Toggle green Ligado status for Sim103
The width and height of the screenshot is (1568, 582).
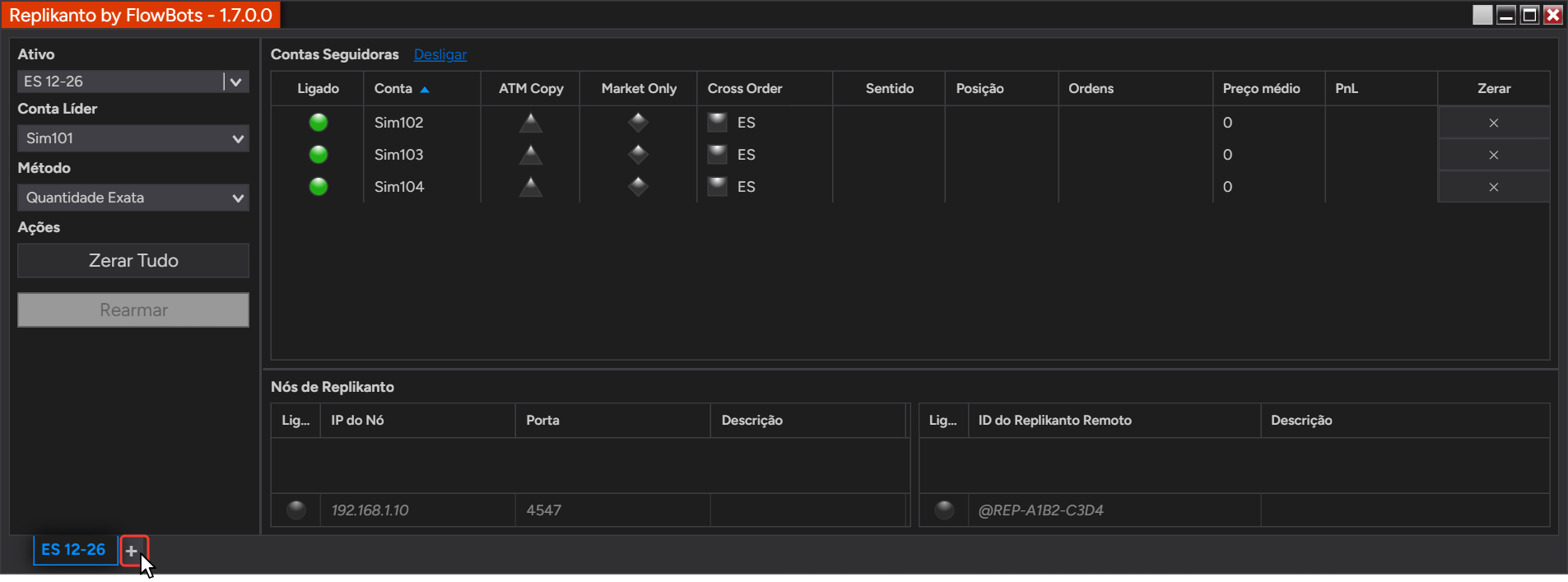(319, 155)
